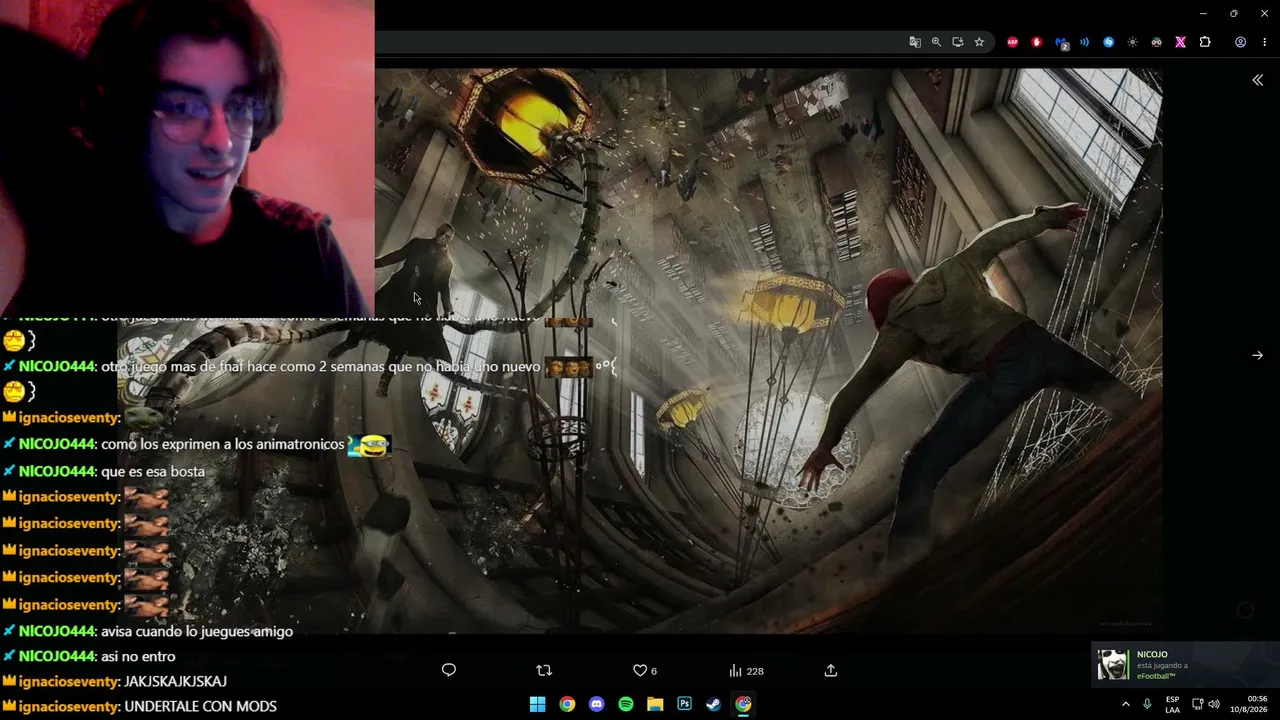Open Steam from the taskbar
This screenshot has height=720, width=1280.
click(713, 704)
